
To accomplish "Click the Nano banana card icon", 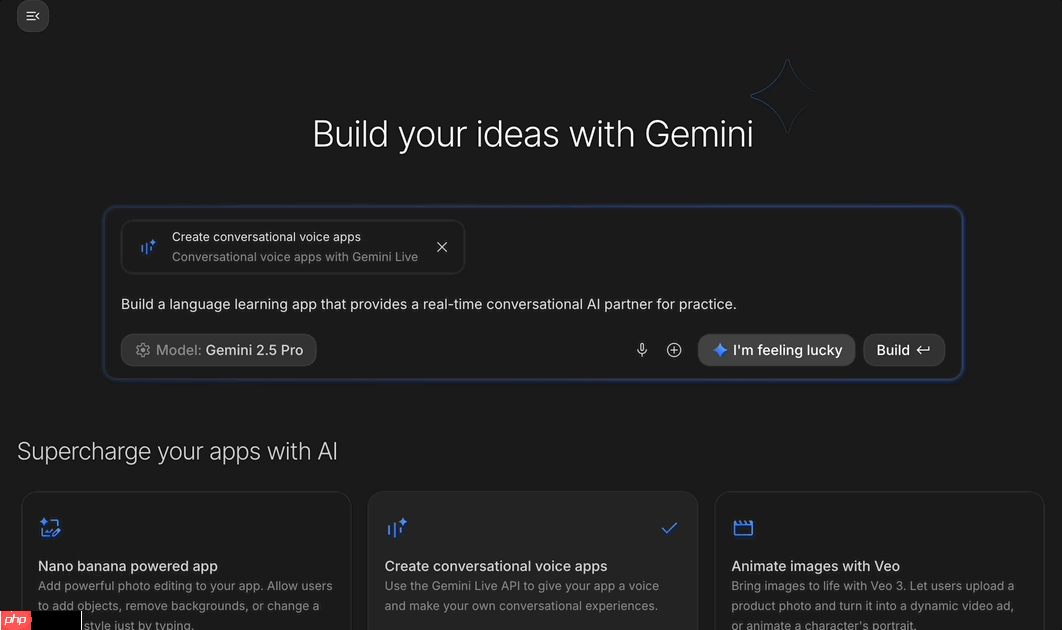I will click(x=50, y=528).
